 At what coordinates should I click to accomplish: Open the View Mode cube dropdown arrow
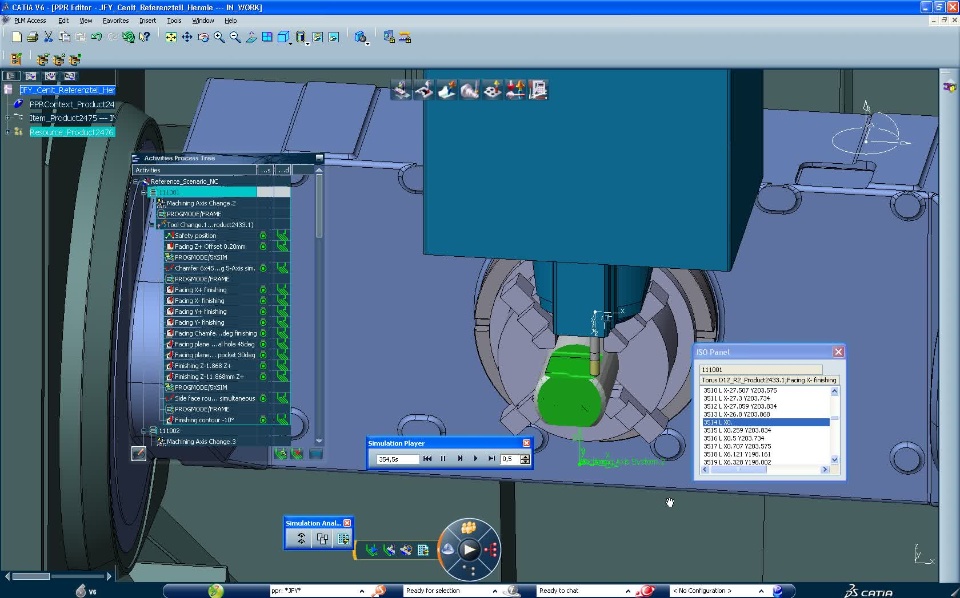point(290,43)
